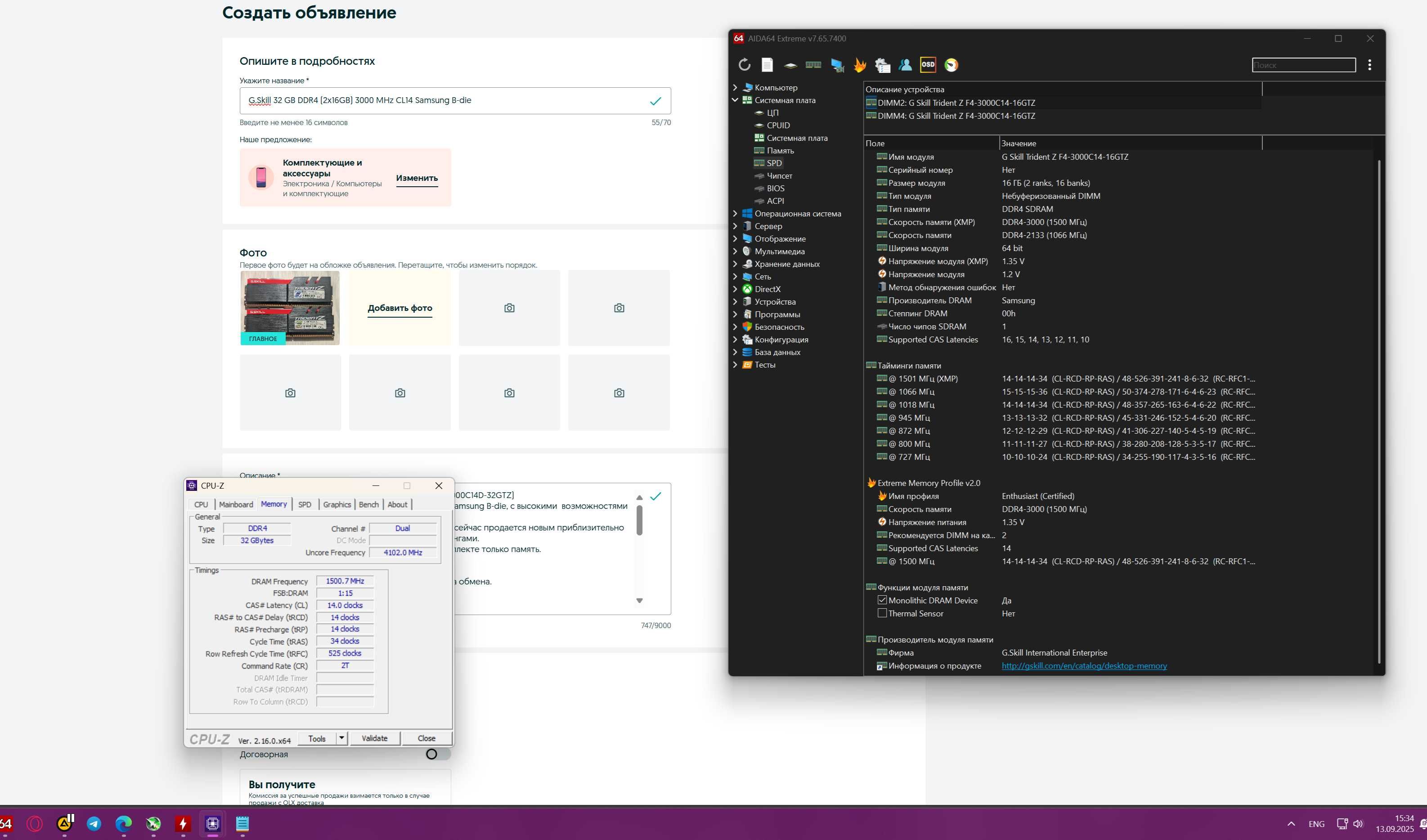Click the Поиск search field in AIDA64

click(1304, 65)
